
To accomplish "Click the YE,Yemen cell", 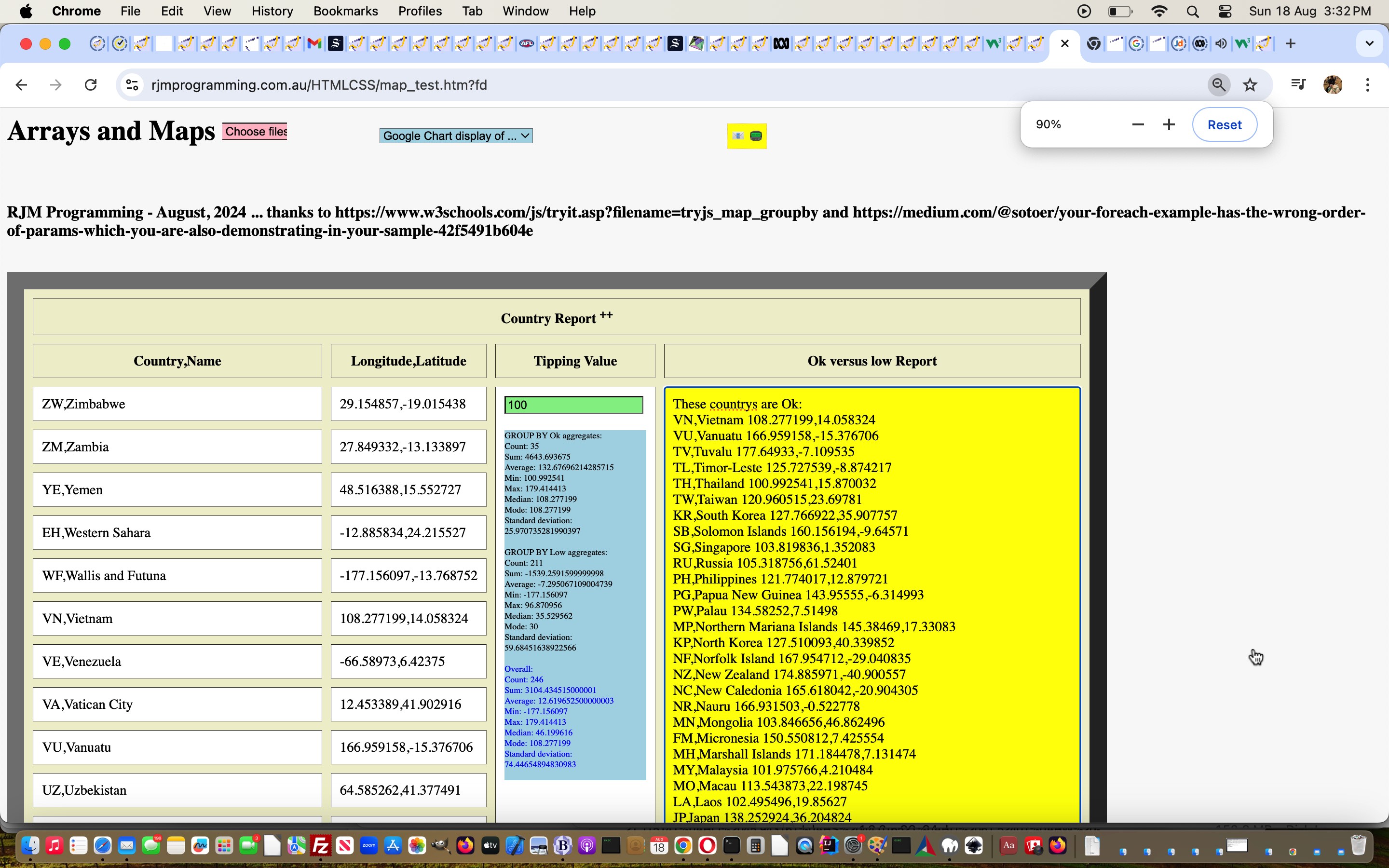I will click(177, 489).
